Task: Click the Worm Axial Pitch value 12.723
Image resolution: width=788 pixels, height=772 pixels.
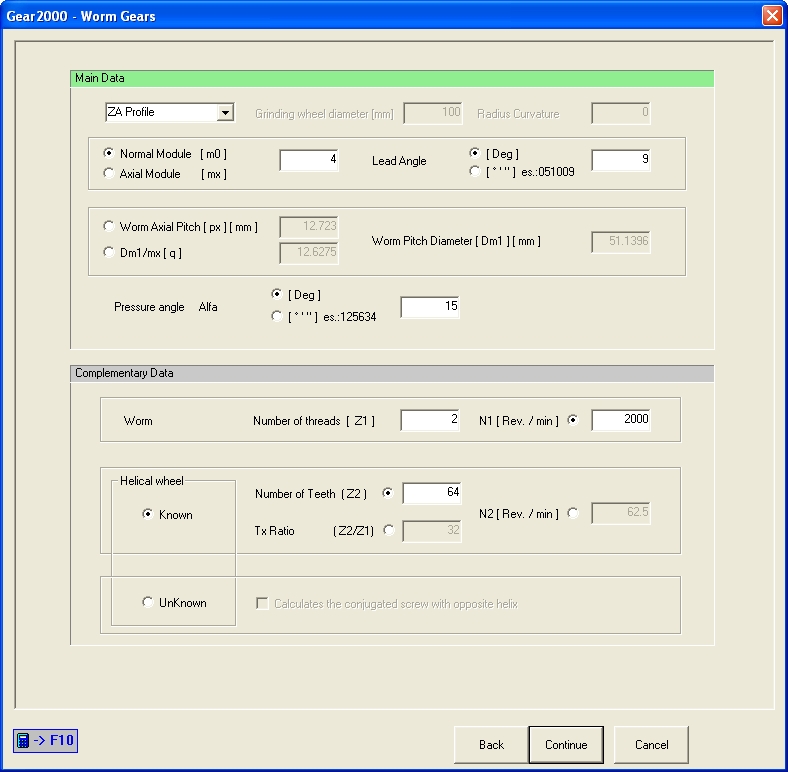Action: pos(309,227)
